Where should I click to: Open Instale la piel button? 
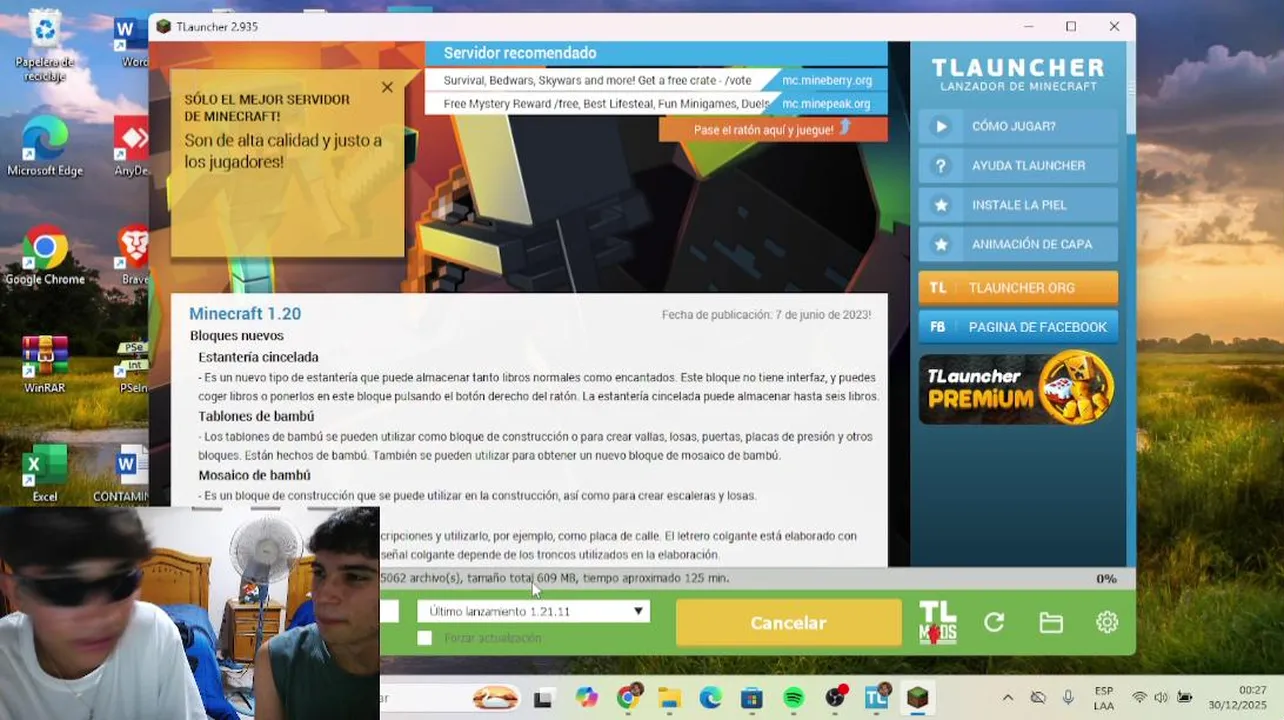[1018, 204]
